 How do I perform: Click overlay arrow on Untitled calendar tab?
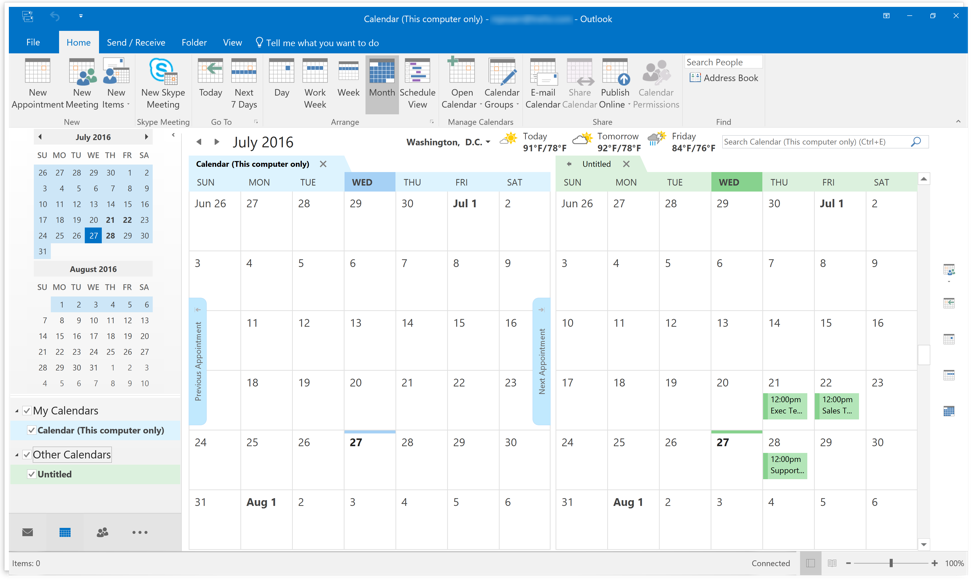tap(569, 164)
